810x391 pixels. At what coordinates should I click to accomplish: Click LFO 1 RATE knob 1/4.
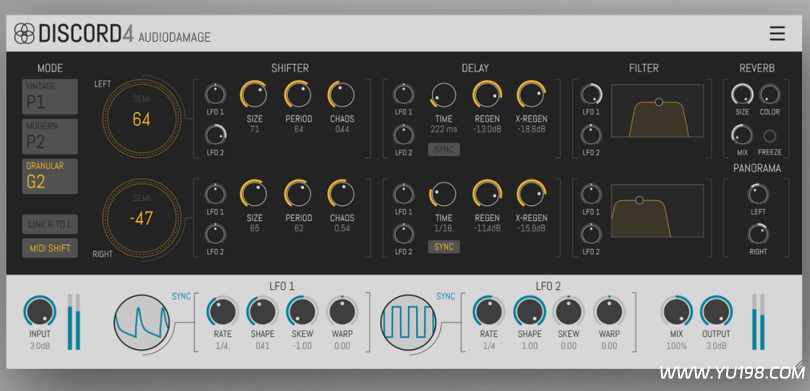tap(223, 312)
